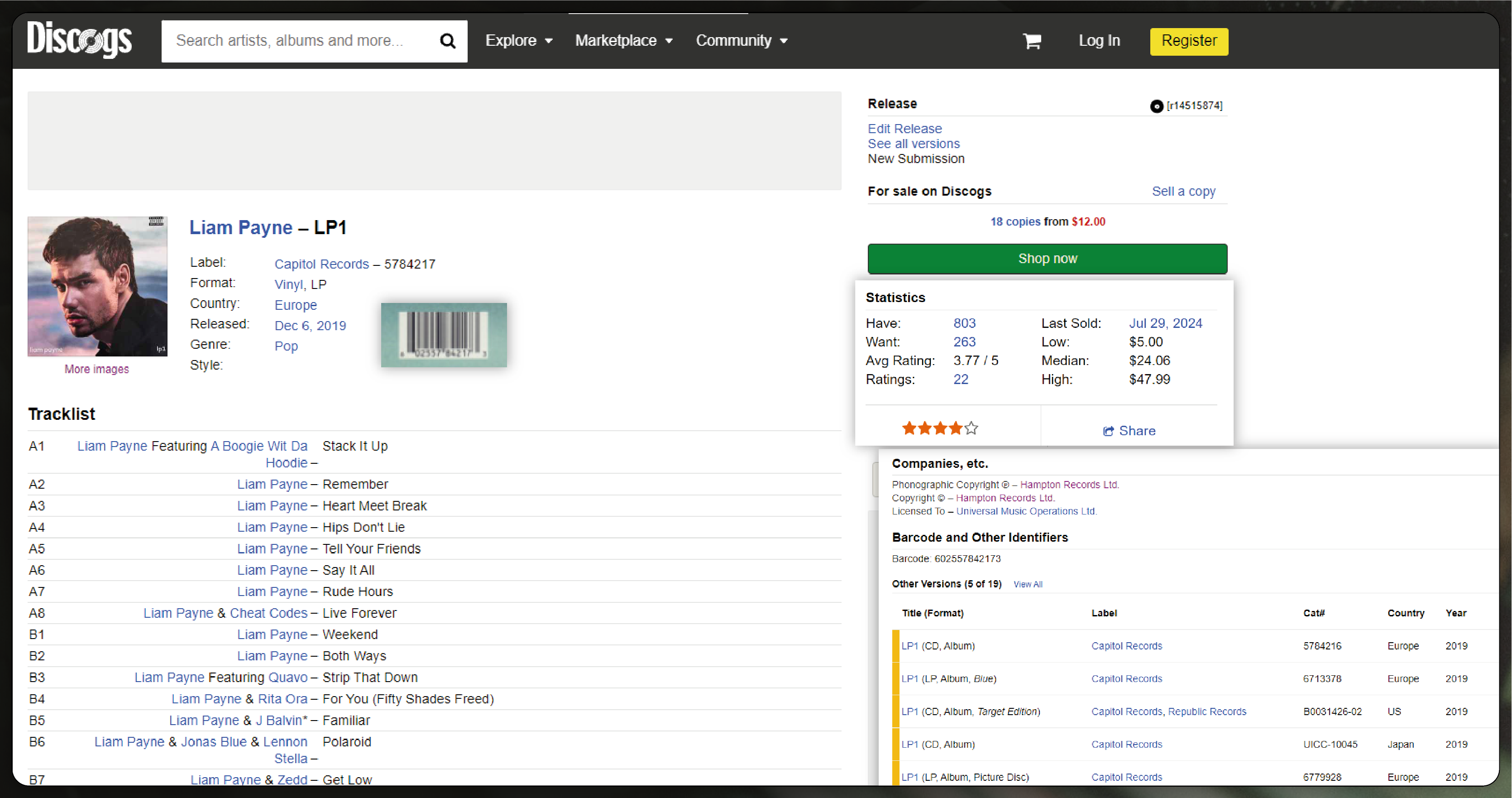Click the search magnifier icon
Image resolution: width=1512 pixels, height=798 pixels.
[x=449, y=41]
